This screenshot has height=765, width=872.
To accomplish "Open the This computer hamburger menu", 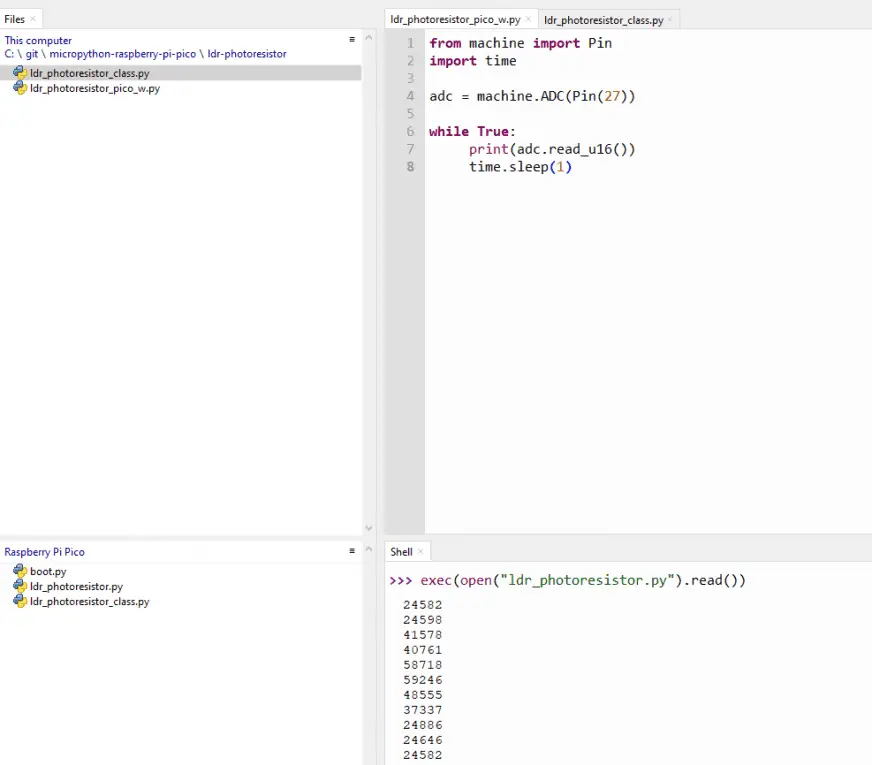I will [352, 39].
